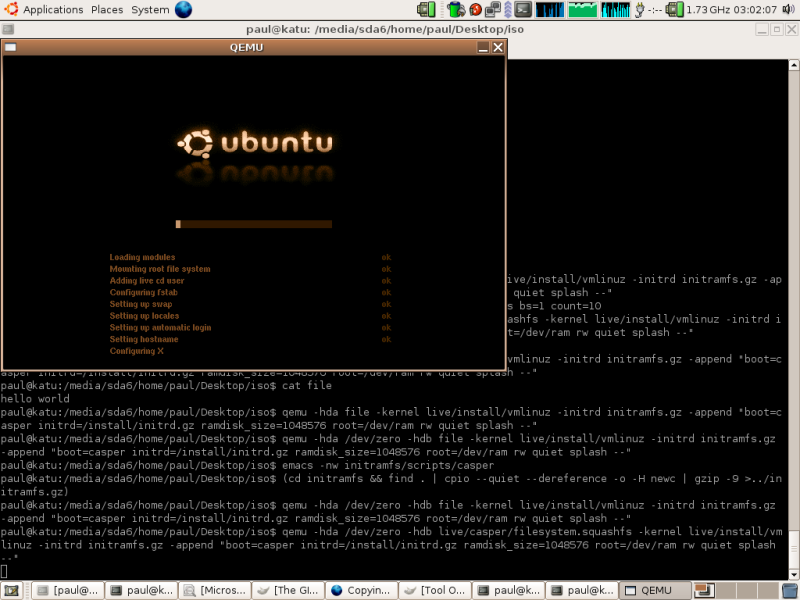Click the 1.73 GHz CPU frequency icon

click(x=674, y=9)
